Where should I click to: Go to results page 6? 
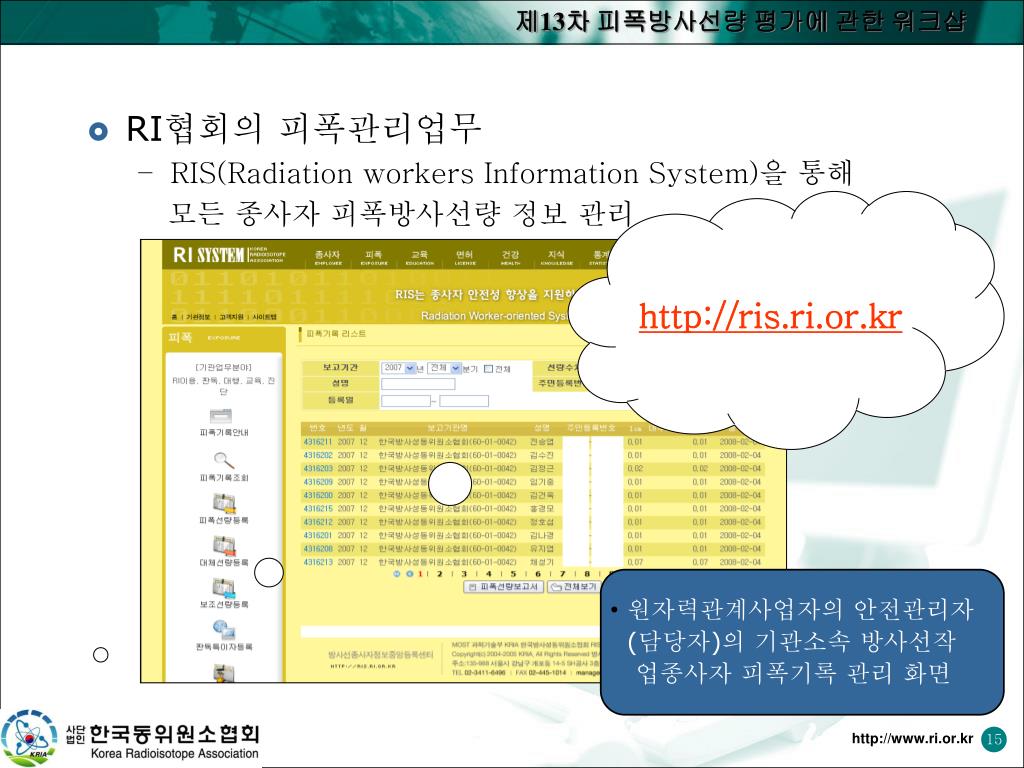[x=537, y=574]
